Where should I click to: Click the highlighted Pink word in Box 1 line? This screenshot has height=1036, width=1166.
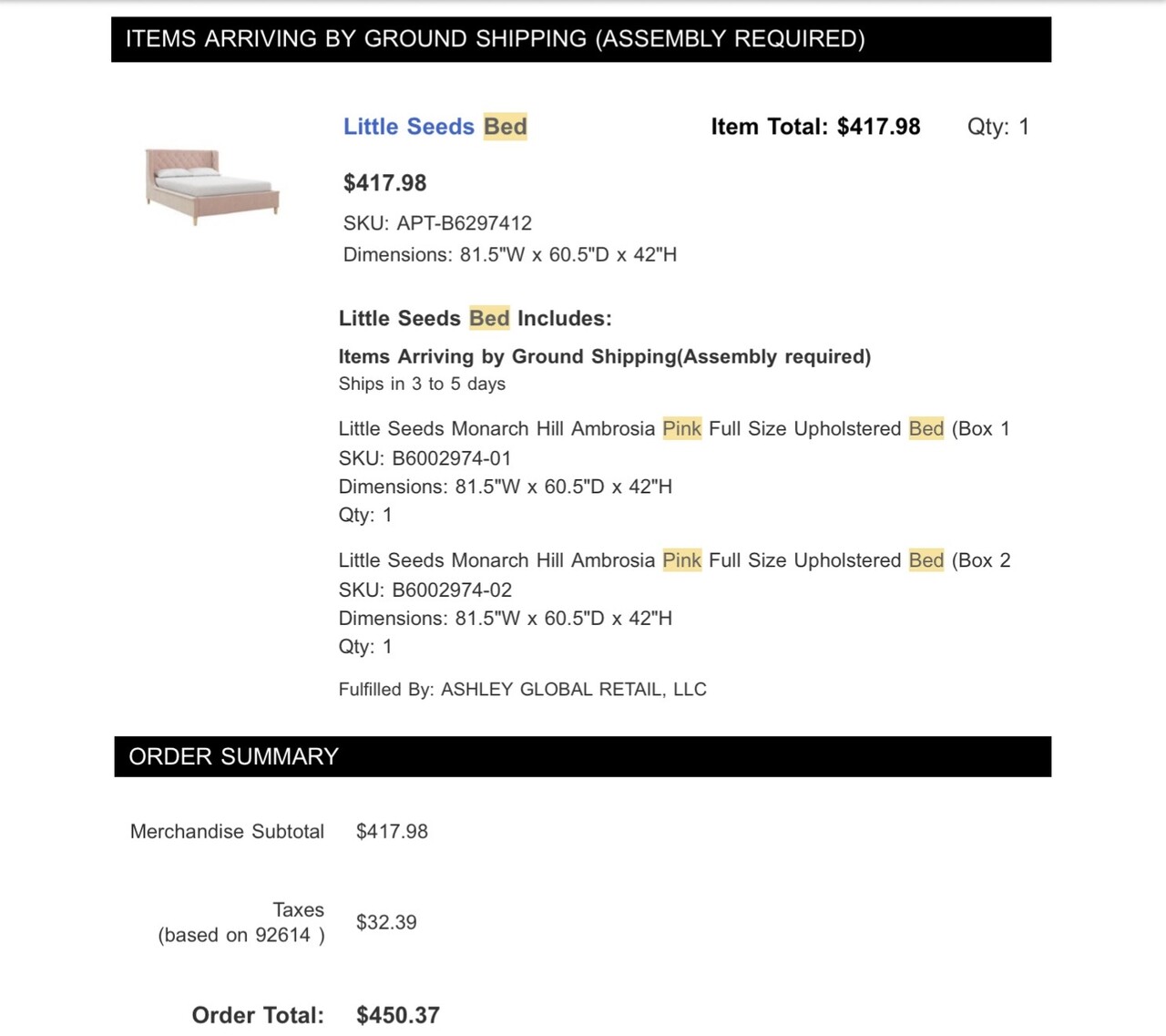(x=681, y=428)
